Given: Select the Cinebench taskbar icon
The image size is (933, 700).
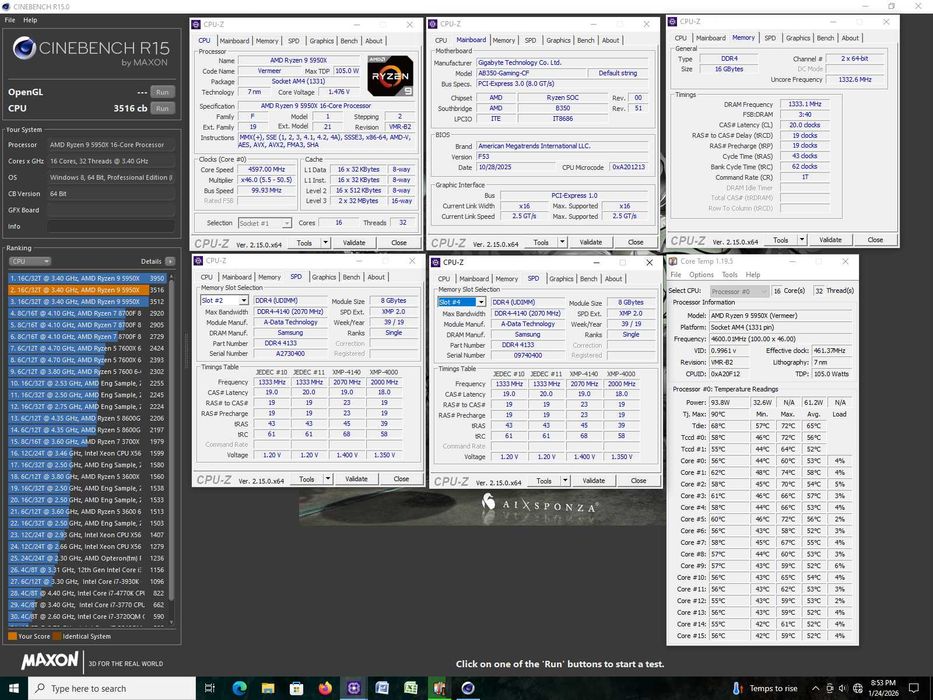Looking at the screenshot, I should click(468, 688).
